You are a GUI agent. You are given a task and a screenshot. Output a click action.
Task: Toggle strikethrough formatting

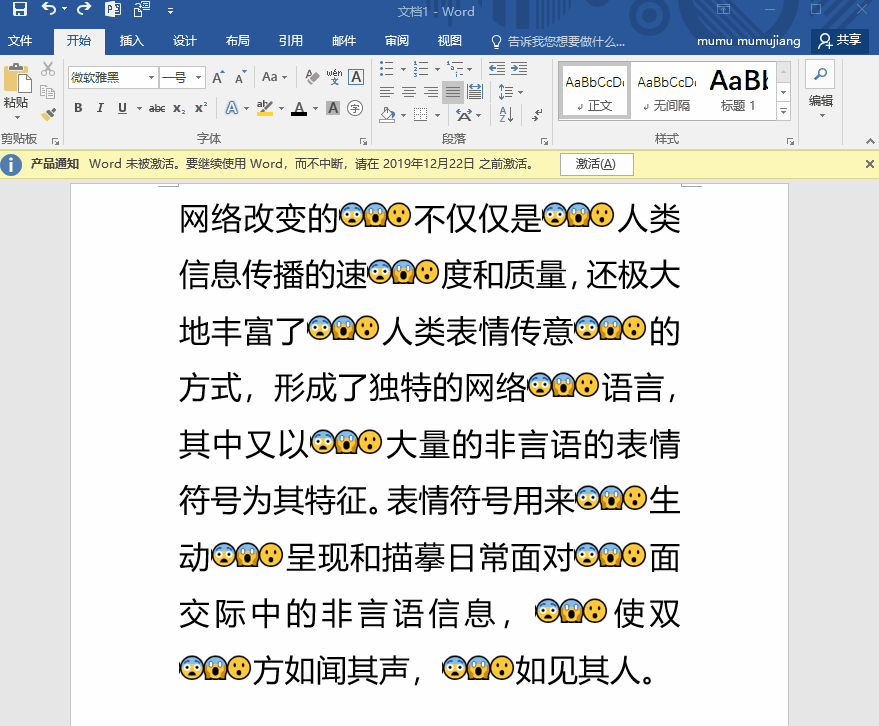157,108
